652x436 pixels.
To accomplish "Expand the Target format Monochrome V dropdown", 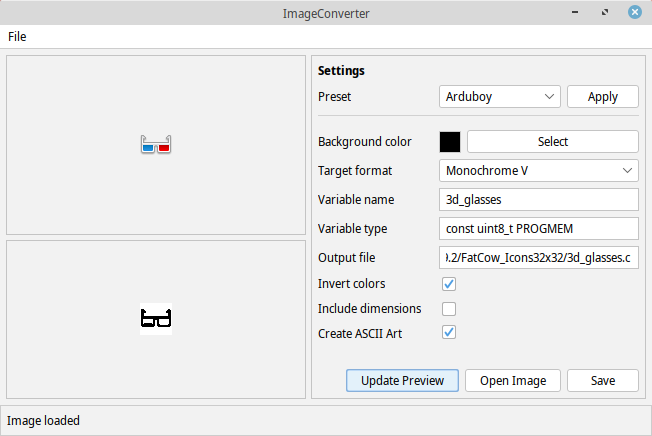I will coord(538,171).
